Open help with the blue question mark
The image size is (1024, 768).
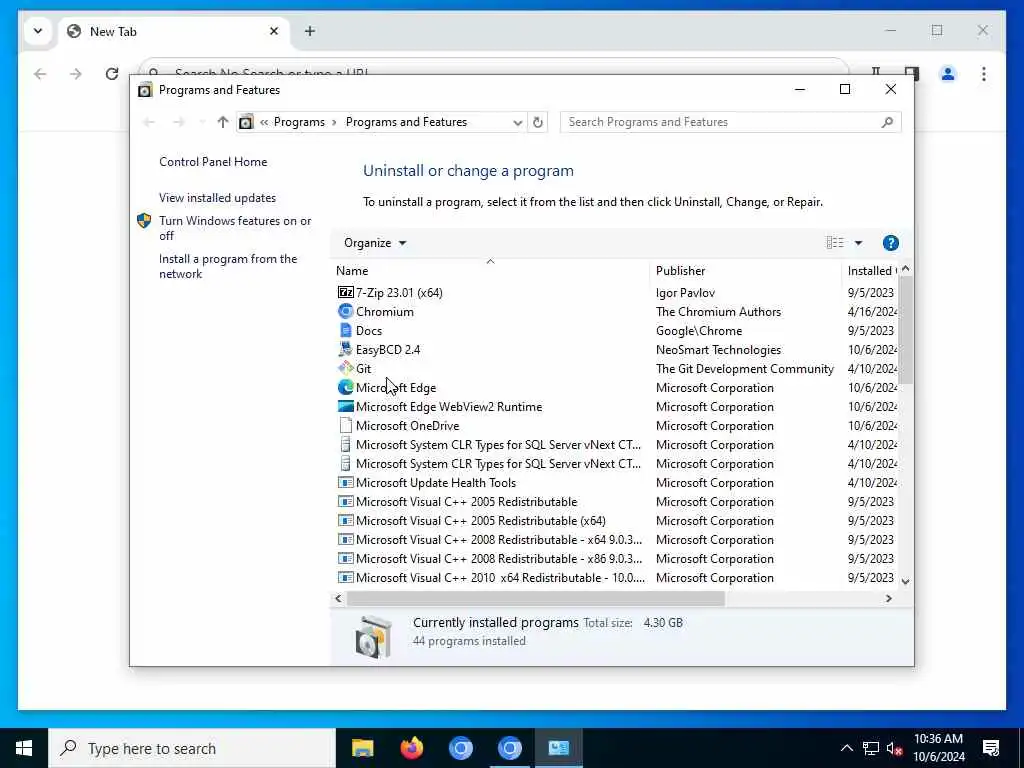coord(890,243)
